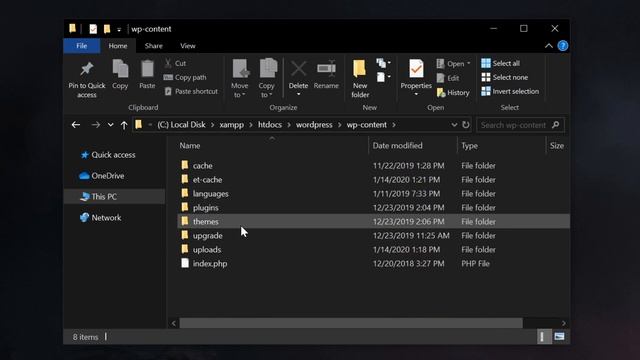Select Quick access in the sidebar
This screenshot has width=640, height=360.
click(x=108, y=155)
